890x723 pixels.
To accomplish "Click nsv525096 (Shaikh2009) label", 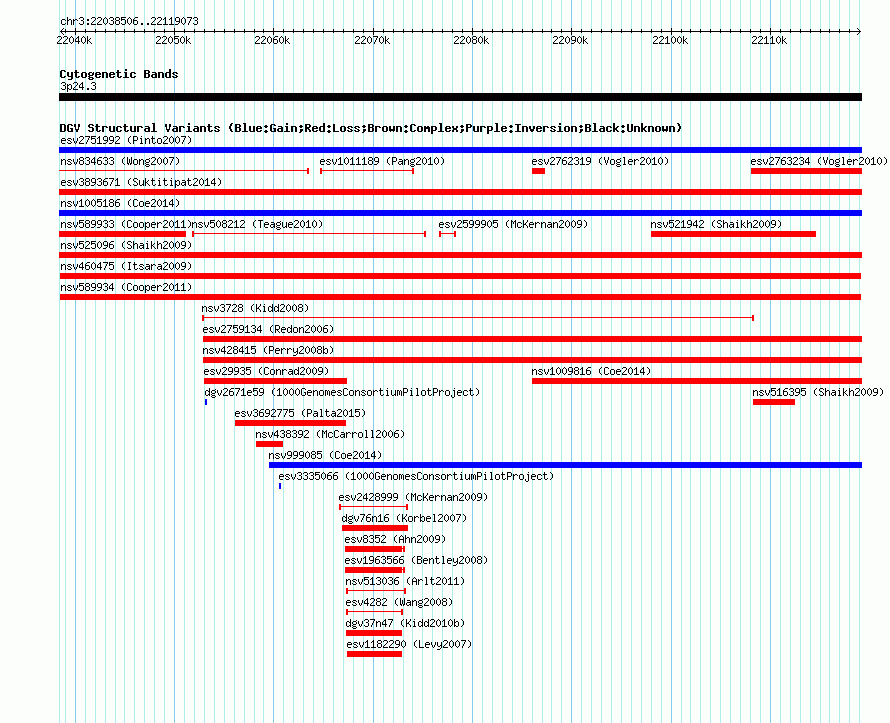I will (126, 245).
